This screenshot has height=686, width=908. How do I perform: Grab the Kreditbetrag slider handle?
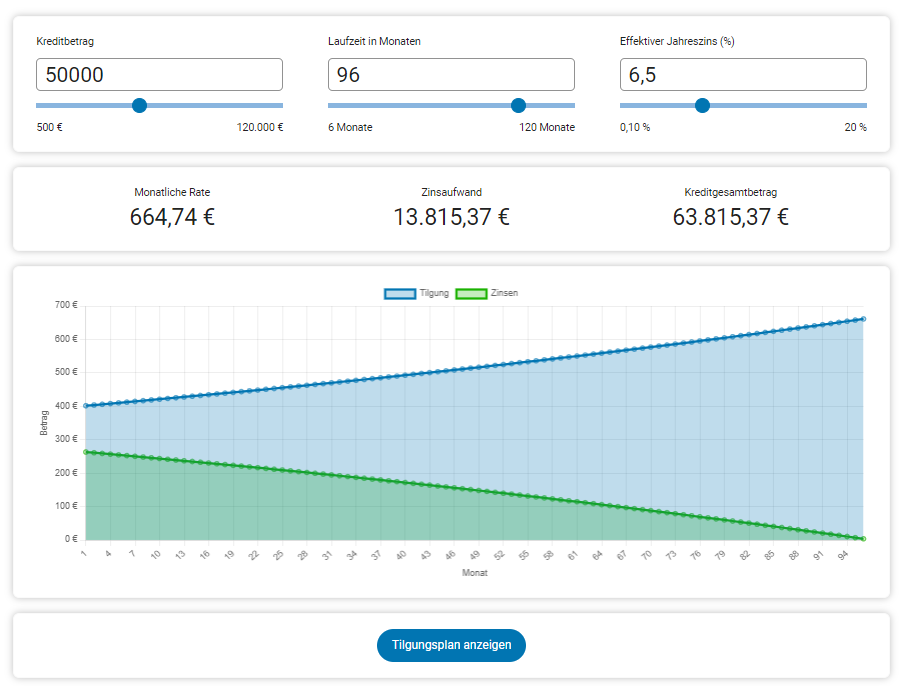[140, 106]
